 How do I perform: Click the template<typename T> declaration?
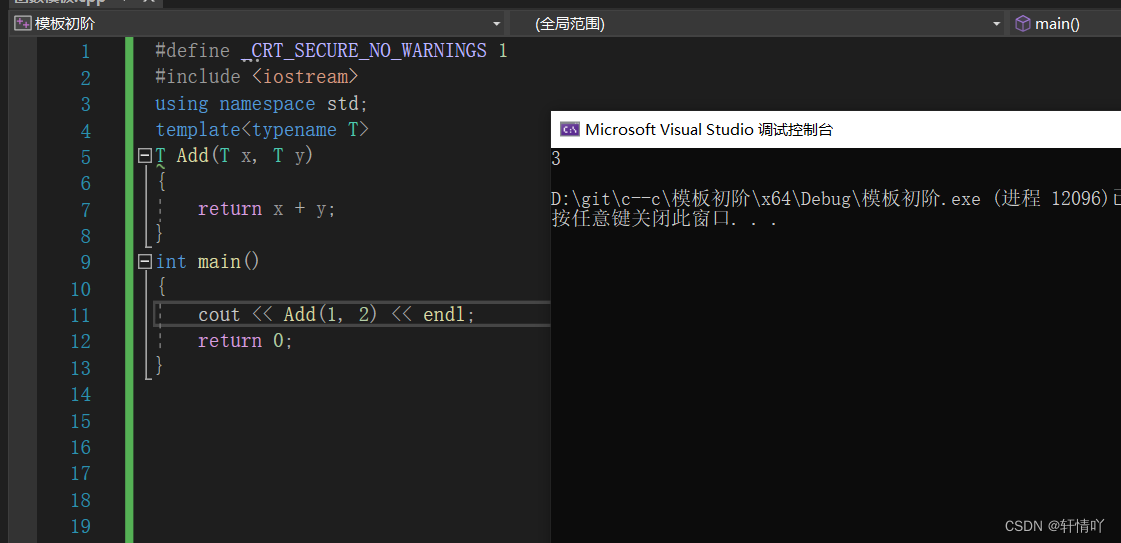point(262,130)
